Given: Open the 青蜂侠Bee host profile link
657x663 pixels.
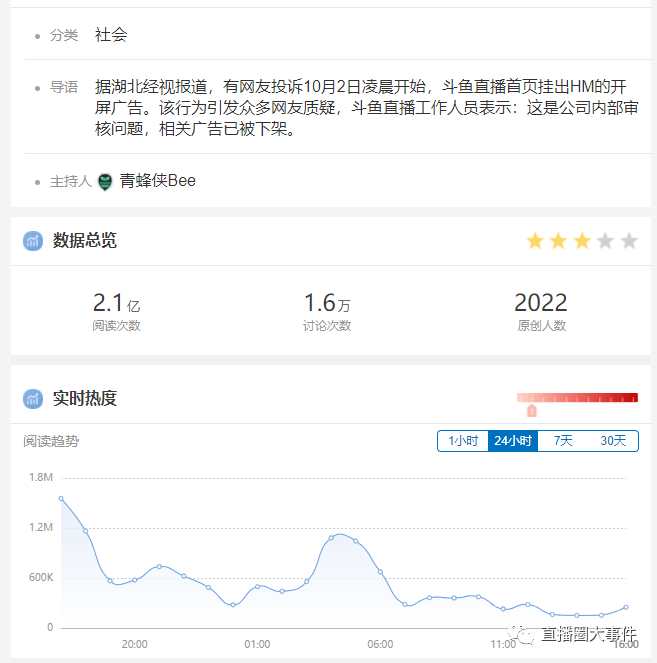Looking at the screenshot, I should point(158,181).
